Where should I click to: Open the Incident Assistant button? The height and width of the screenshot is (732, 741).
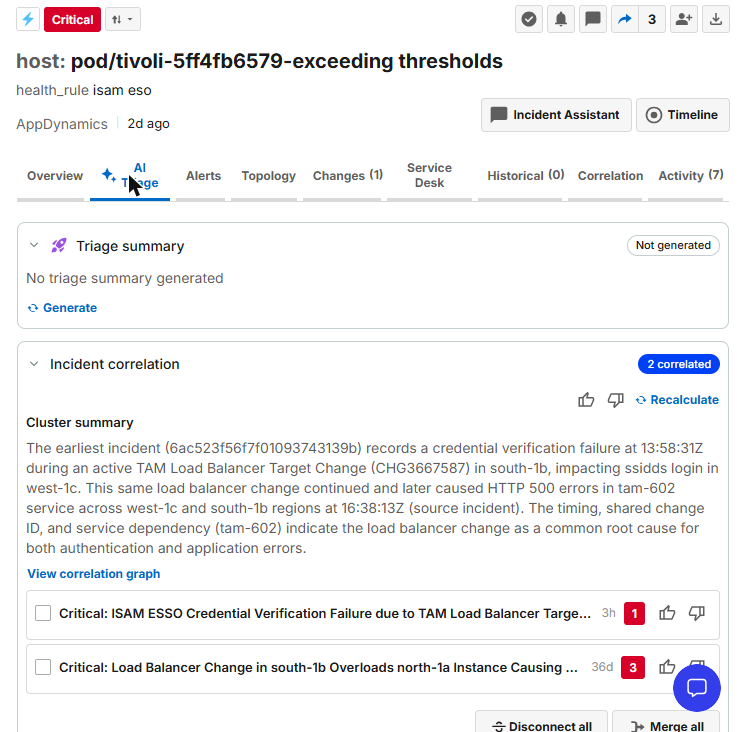tap(556, 115)
